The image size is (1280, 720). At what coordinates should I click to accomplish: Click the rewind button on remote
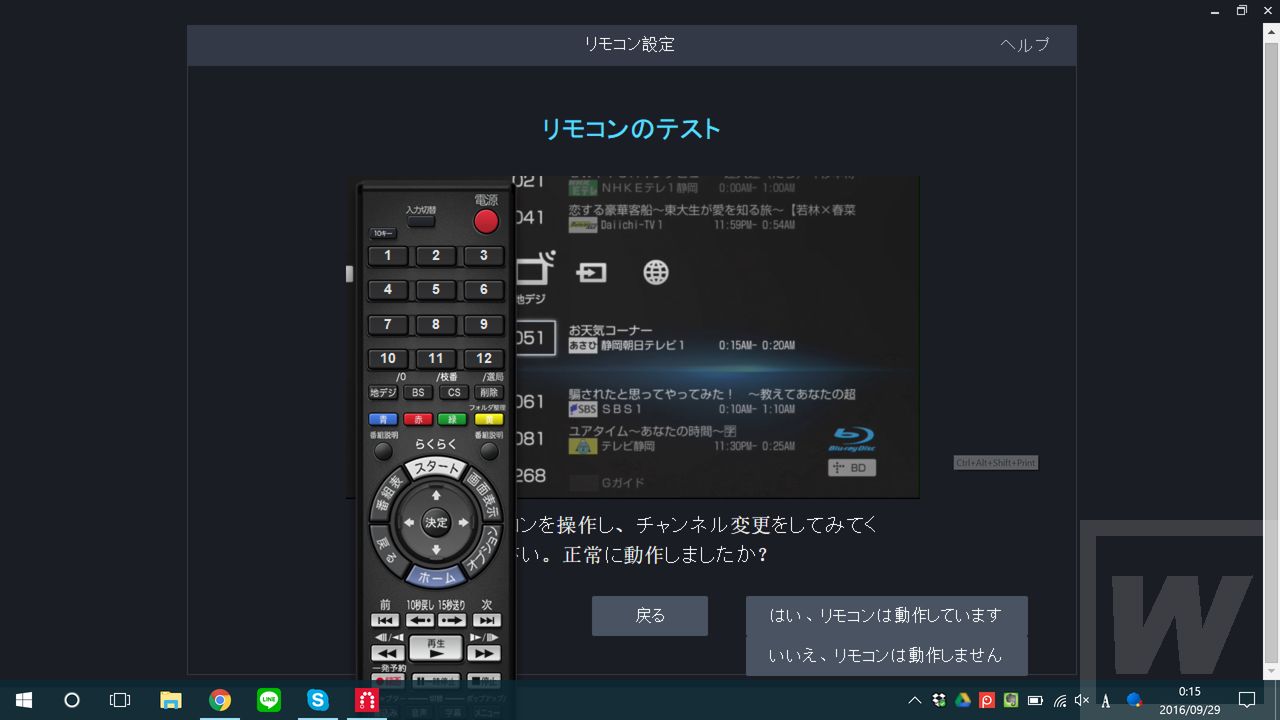point(387,653)
